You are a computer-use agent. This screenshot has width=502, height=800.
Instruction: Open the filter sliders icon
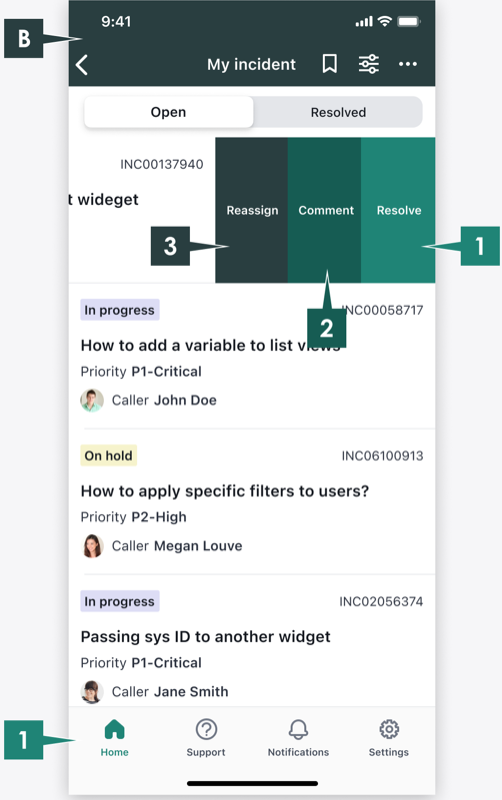click(368, 64)
